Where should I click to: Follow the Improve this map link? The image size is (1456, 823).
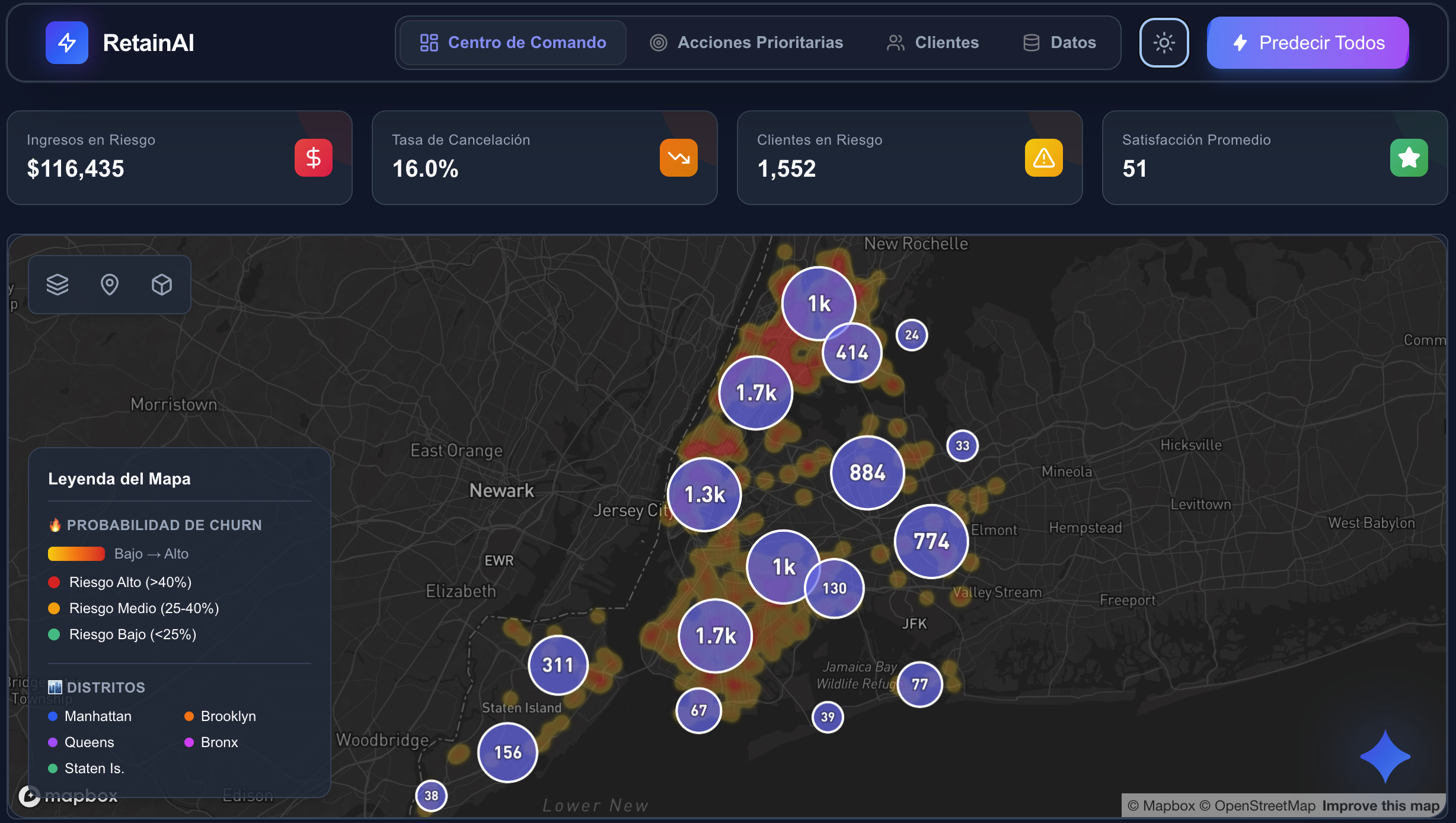pyautogui.click(x=1381, y=806)
